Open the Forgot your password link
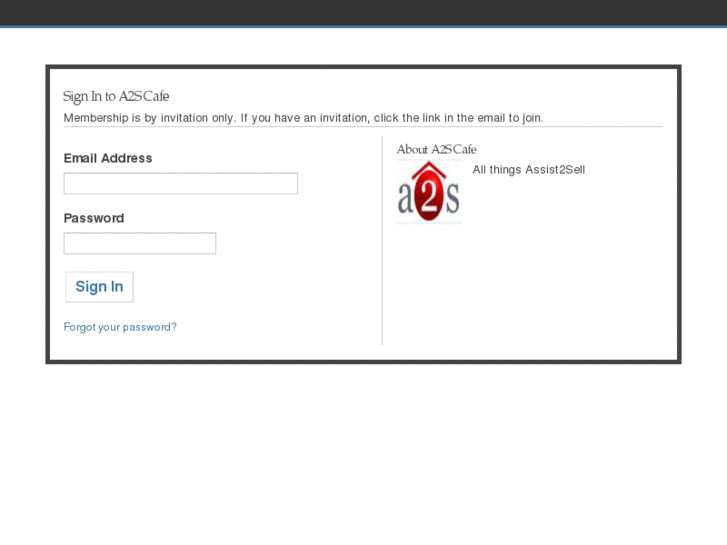 point(120,327)
